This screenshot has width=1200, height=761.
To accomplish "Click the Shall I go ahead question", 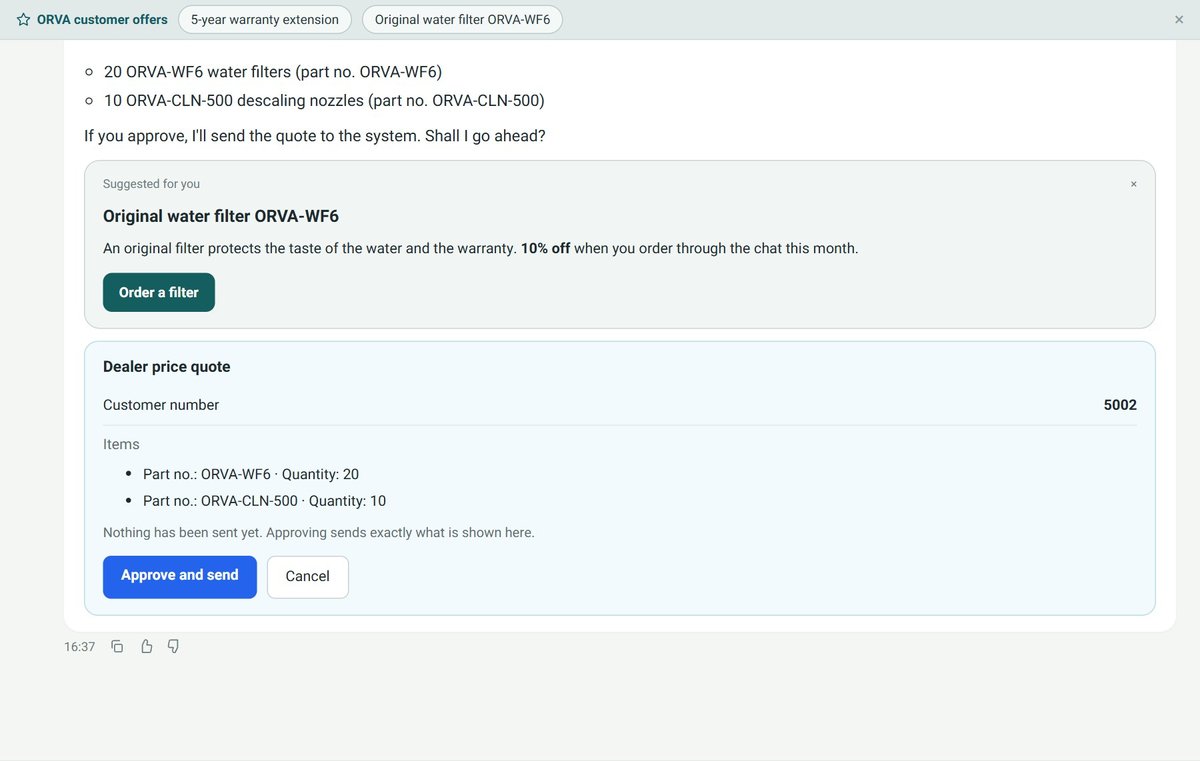I will tap(484, 136).
